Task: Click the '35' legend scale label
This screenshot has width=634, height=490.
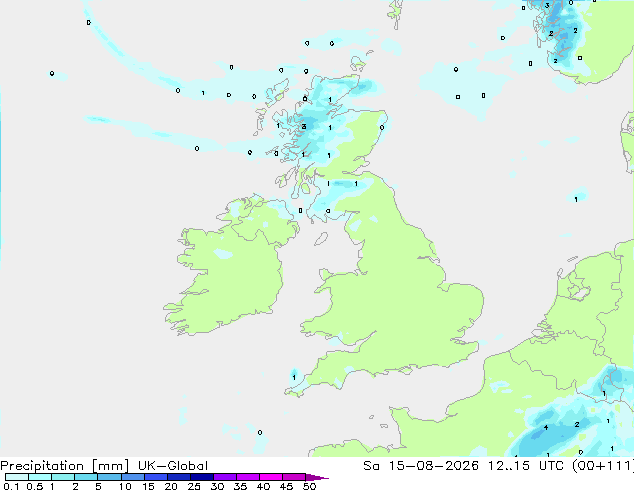Action: pos(240,486)
